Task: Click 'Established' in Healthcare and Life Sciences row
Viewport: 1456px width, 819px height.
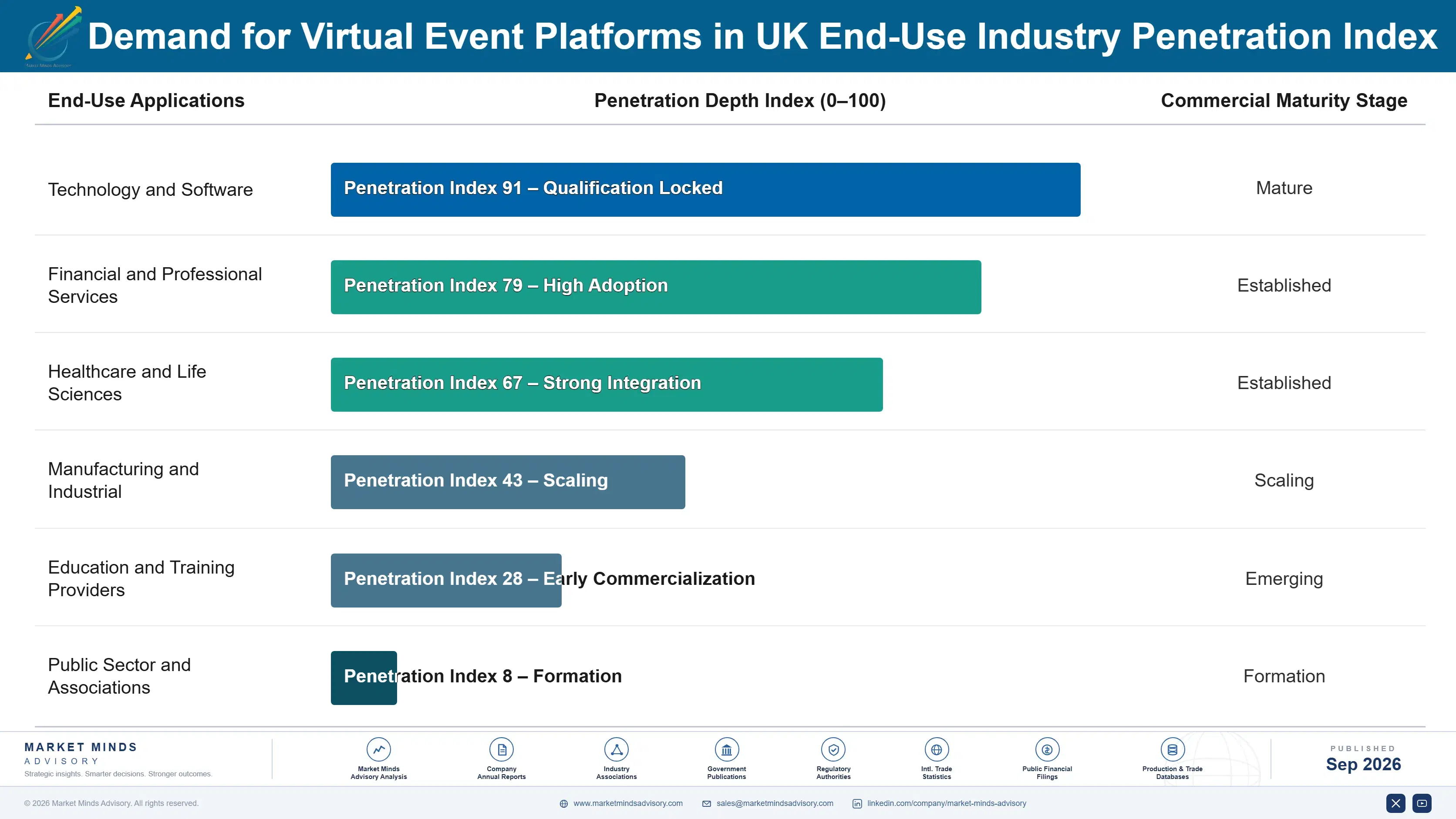Action: tap(1284, 383)
